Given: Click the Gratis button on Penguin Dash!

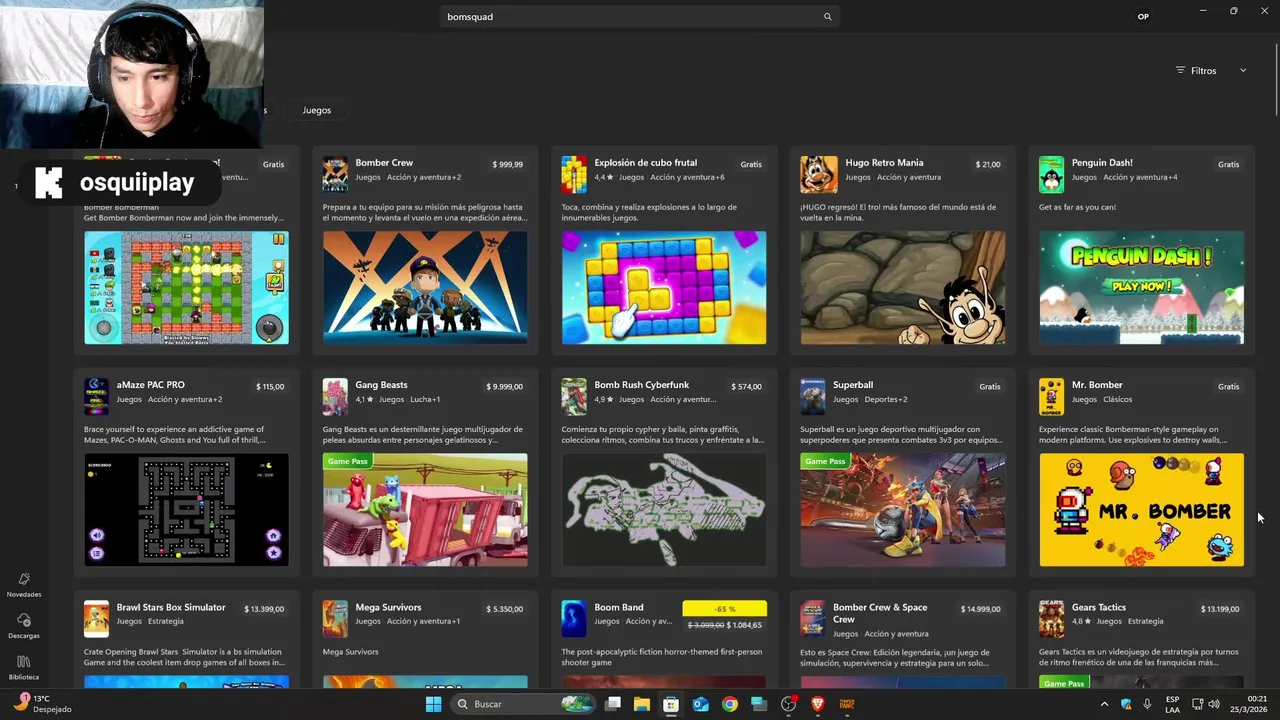Looking at the screenshot, I should (x=1228, y=164).
